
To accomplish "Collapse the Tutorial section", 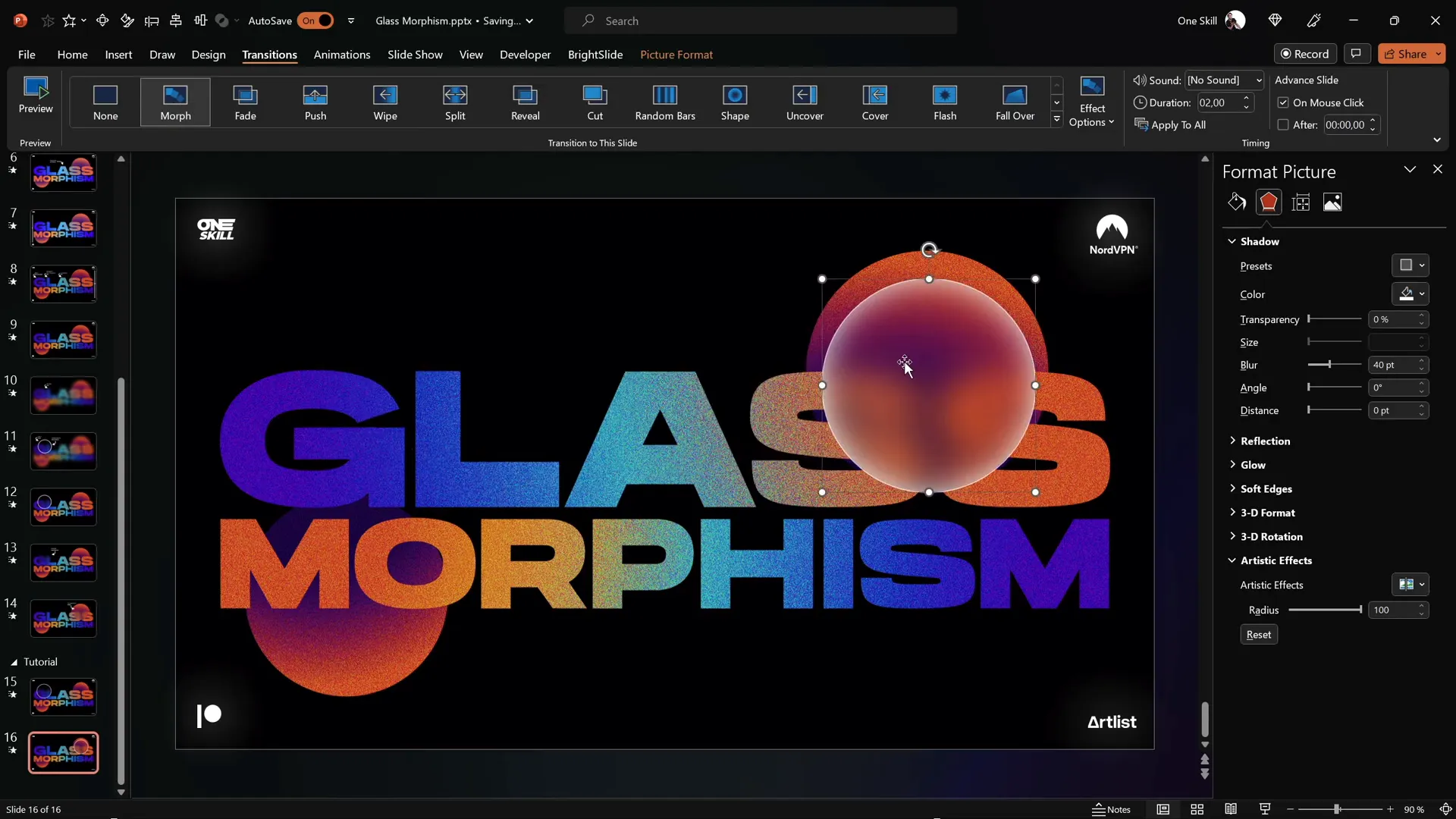I will [x=14, y=662].
